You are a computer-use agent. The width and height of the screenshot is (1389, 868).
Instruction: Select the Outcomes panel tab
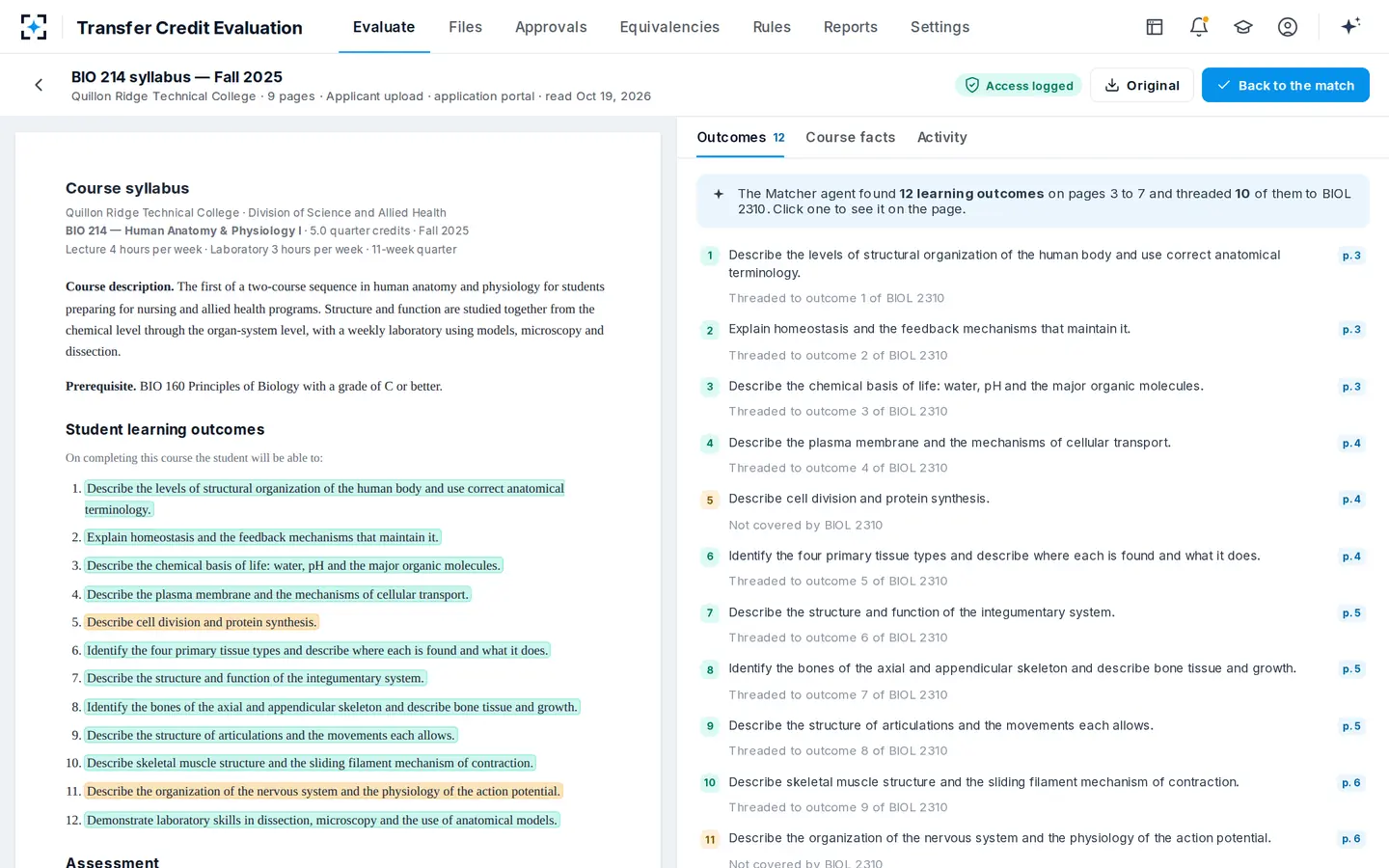point(741,137)
